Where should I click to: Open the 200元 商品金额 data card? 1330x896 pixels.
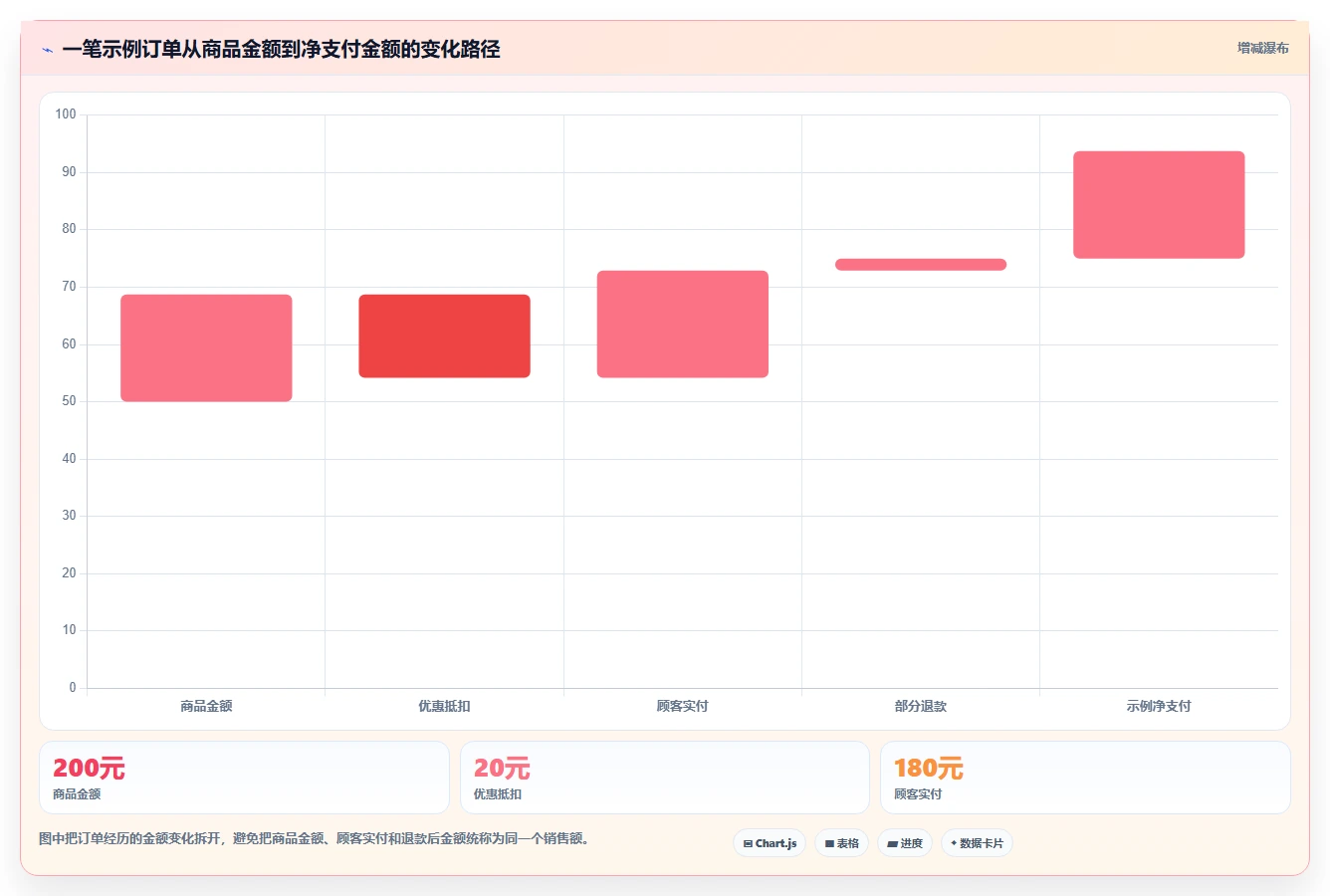click(244, 778)
